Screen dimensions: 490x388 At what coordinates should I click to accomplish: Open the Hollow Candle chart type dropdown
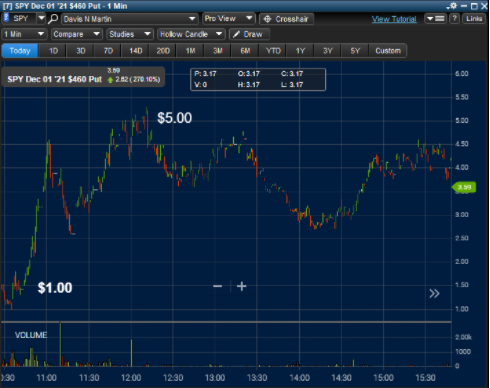click(x=191, y=34)
